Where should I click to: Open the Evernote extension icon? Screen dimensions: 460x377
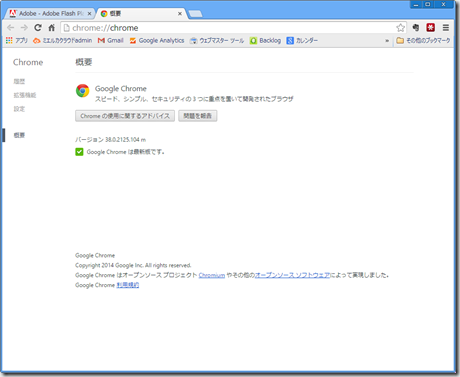coord(416,27)
